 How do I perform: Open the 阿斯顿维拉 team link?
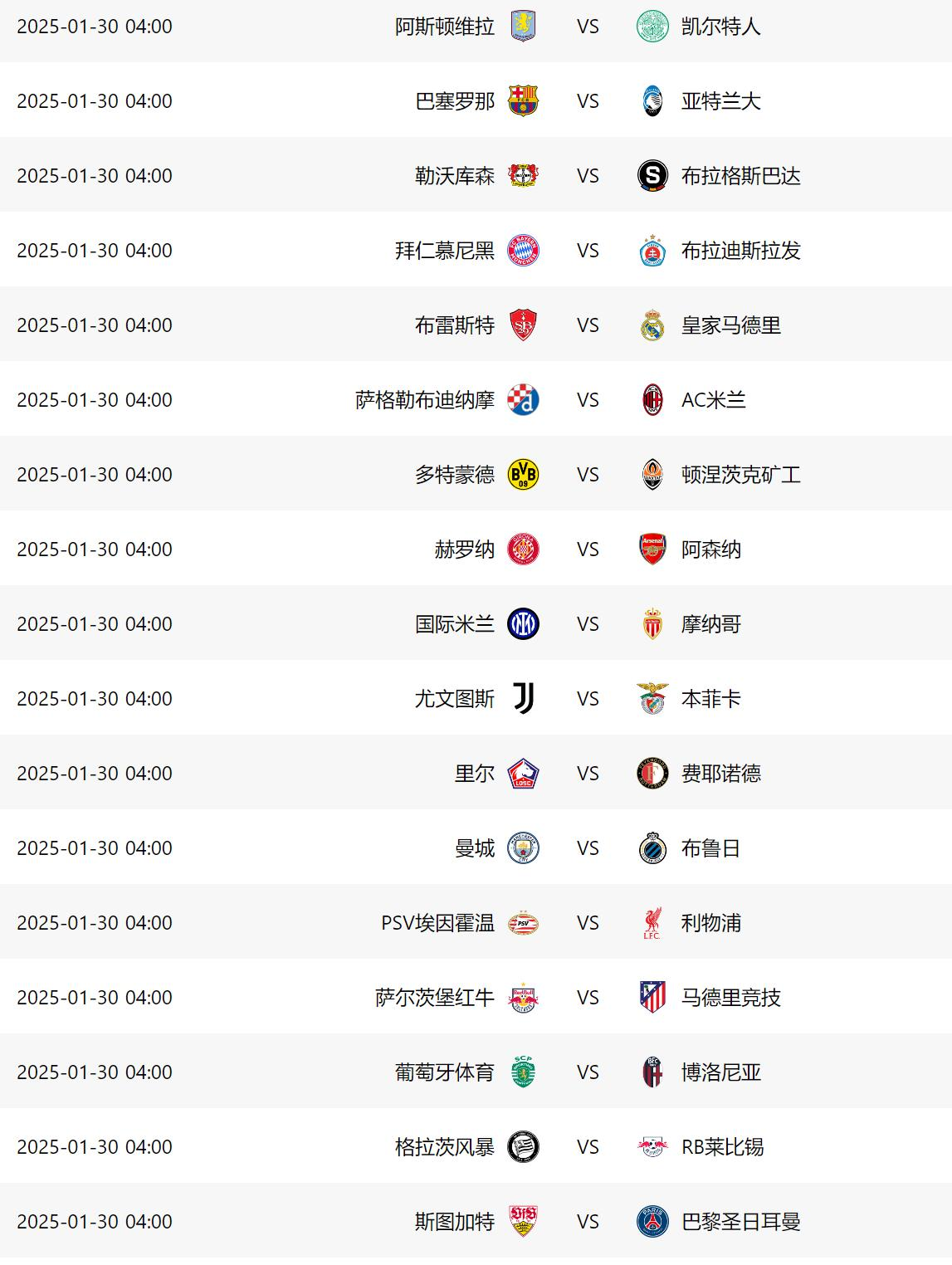click(445, 27)
